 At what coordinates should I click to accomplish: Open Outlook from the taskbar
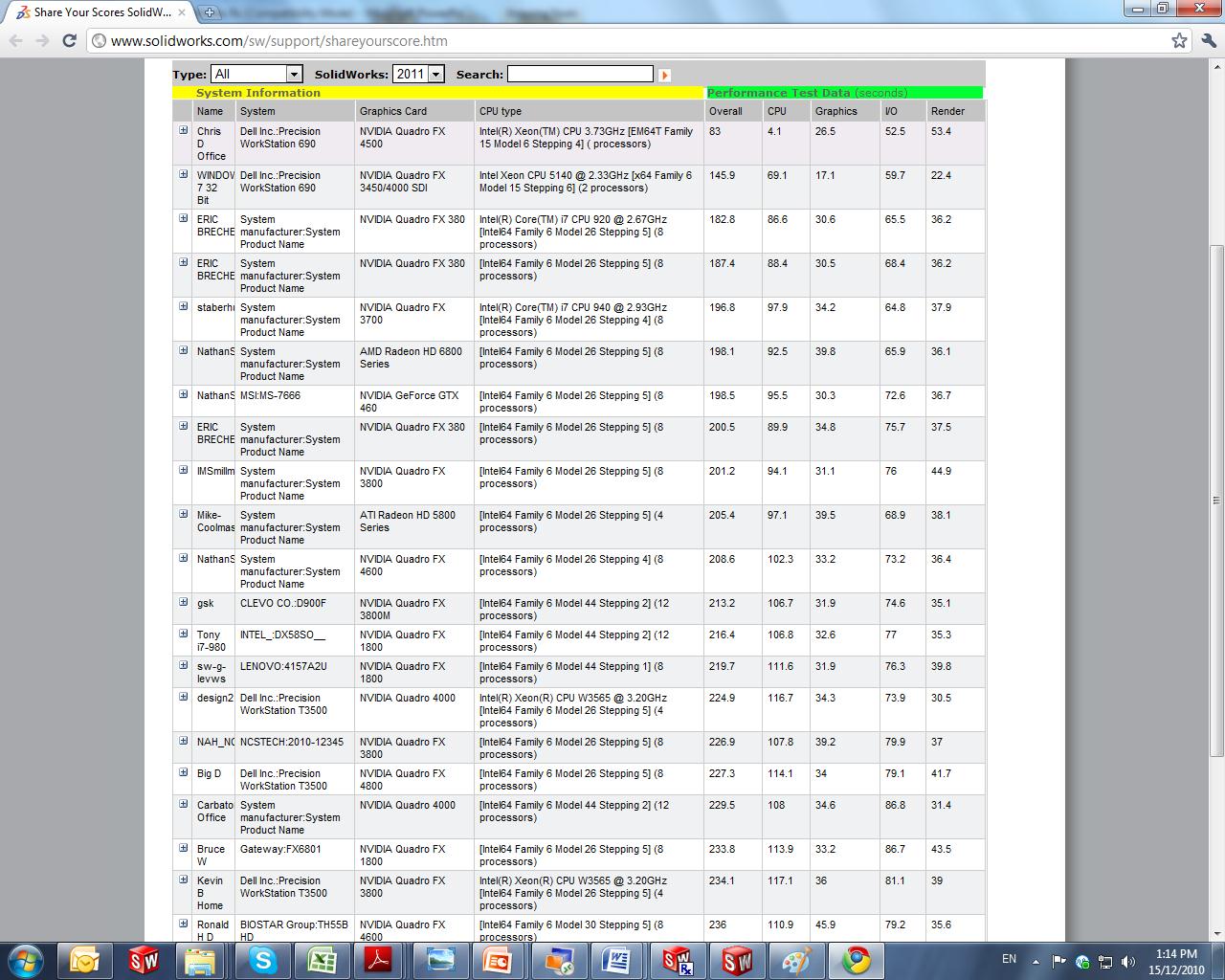click(x=84, y=960)
